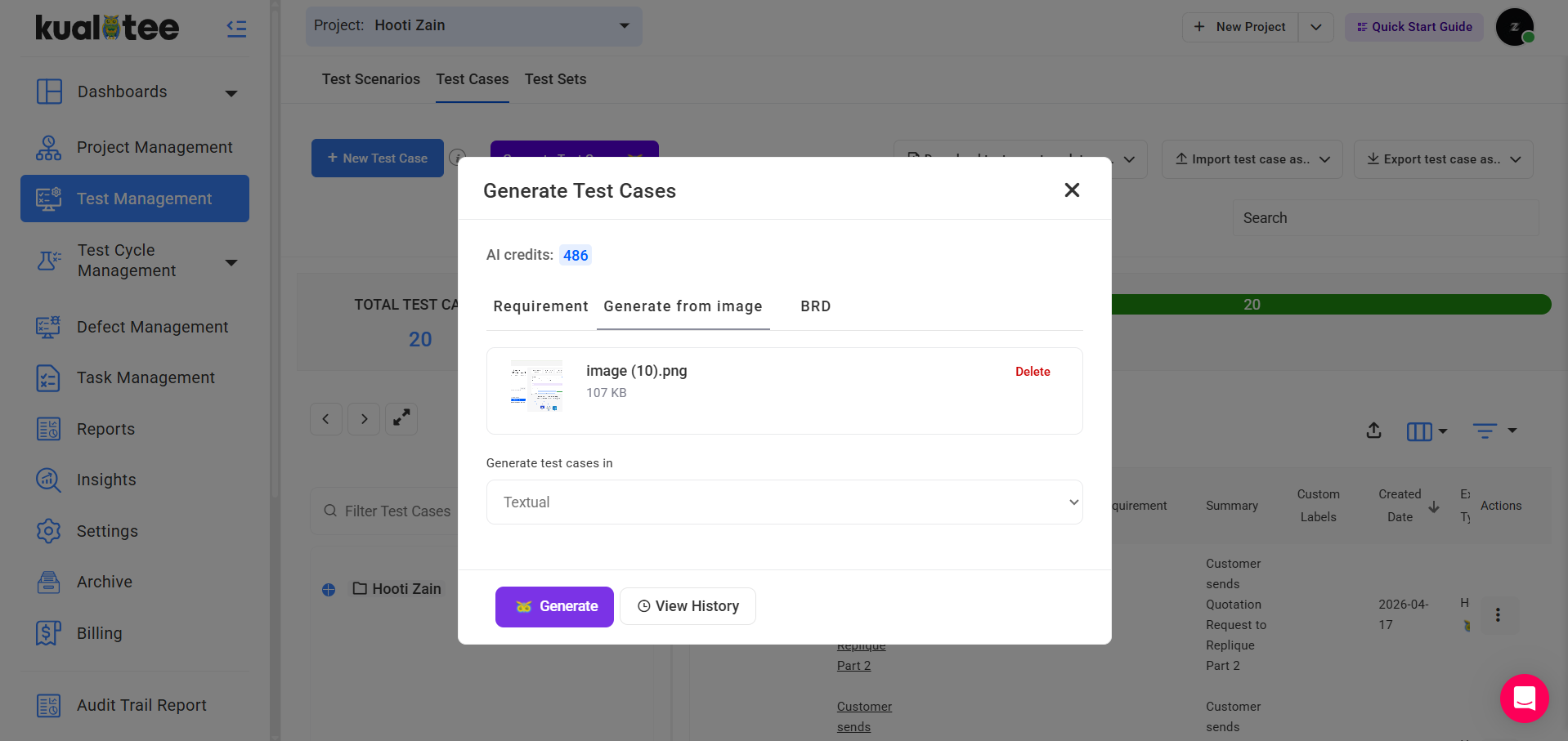
Task: Open the Textual format dropdown
Action: pos(785,502)
